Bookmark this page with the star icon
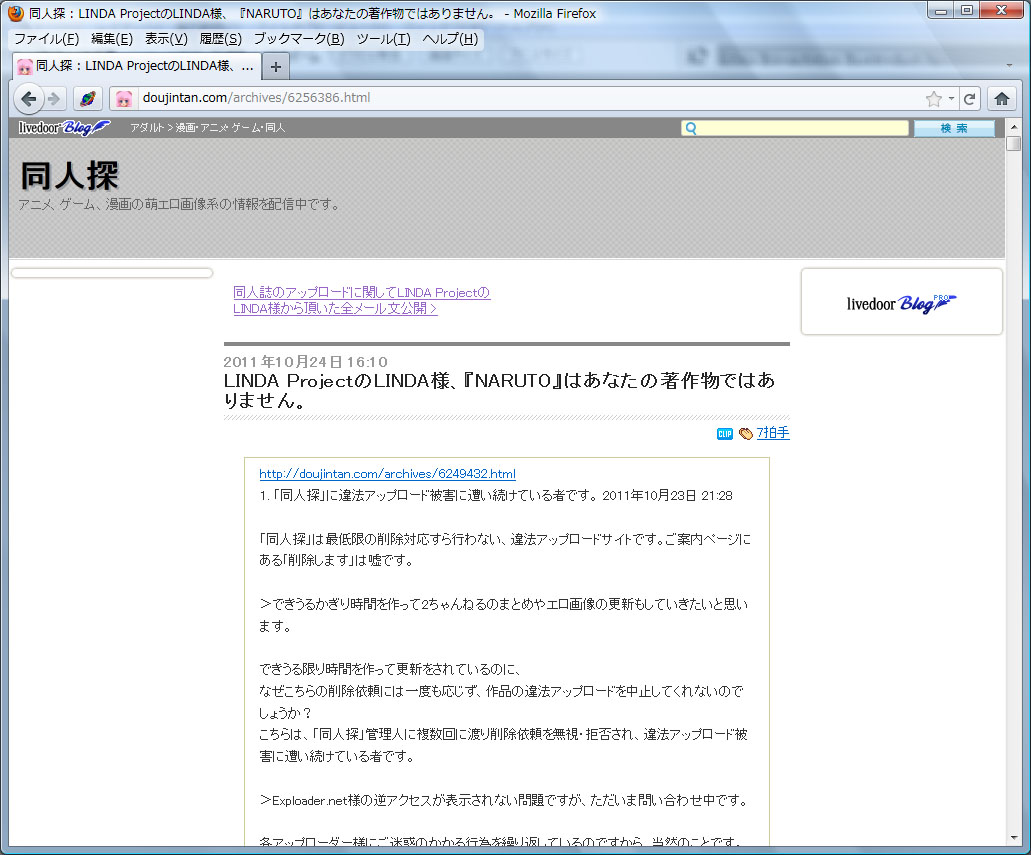 click(x=933, y=99)
